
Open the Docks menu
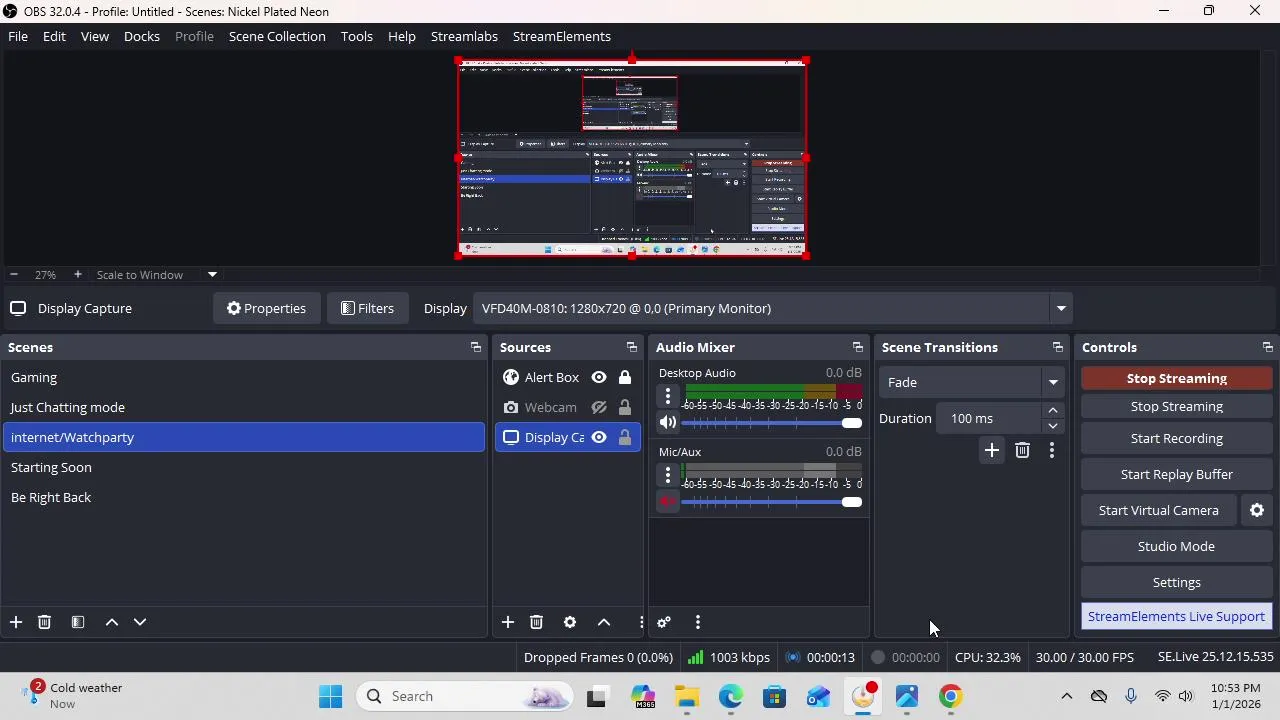tap(142, 36)
